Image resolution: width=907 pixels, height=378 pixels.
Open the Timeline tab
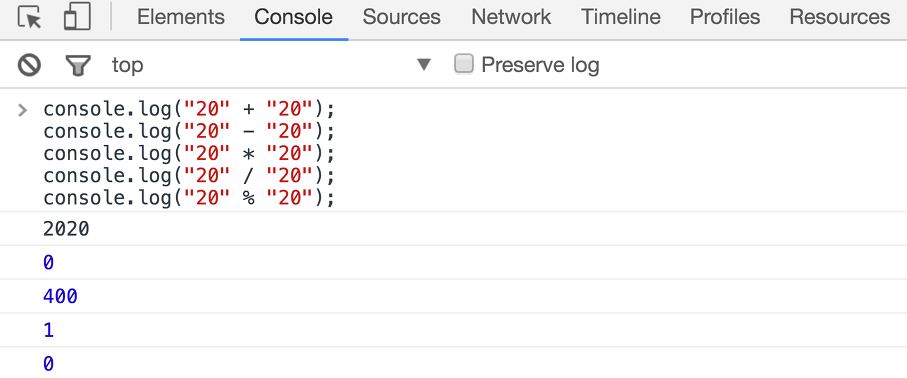coord(620,17)
